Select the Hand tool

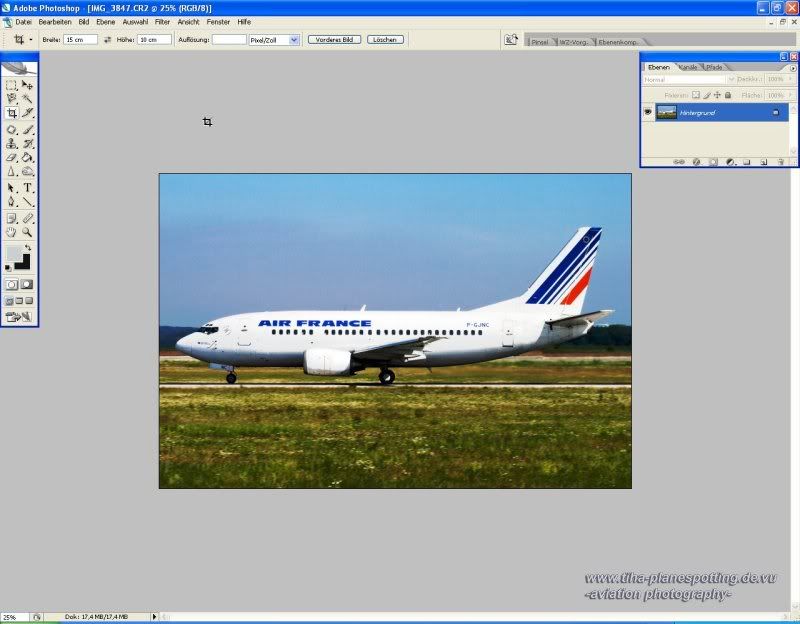click(x=11, y=232)
